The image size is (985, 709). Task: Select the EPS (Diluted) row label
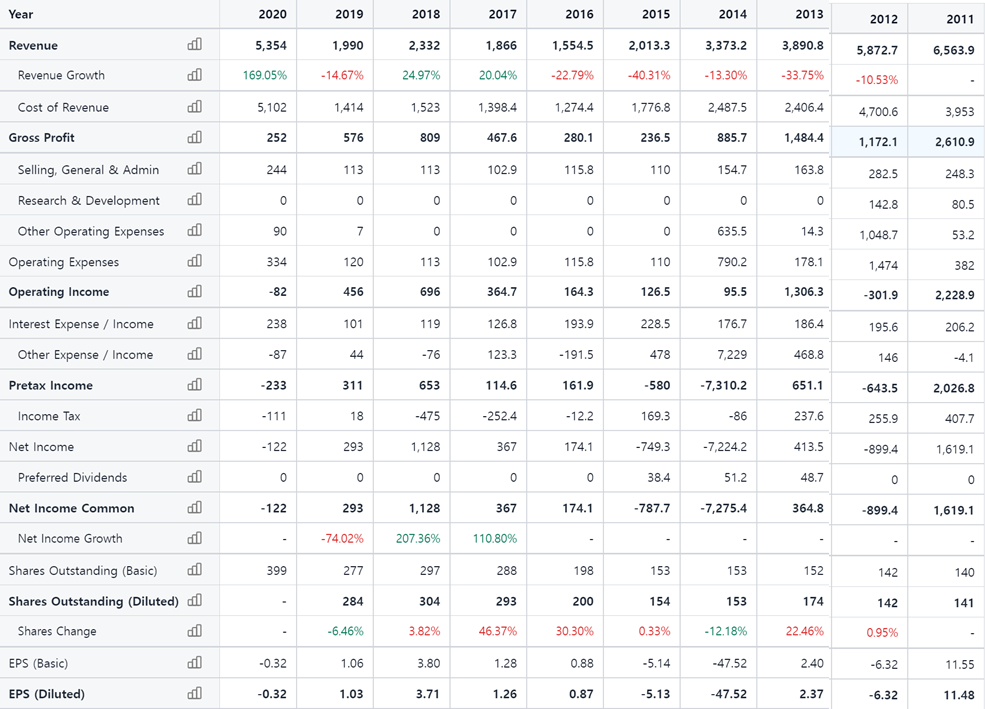(46, 694)
